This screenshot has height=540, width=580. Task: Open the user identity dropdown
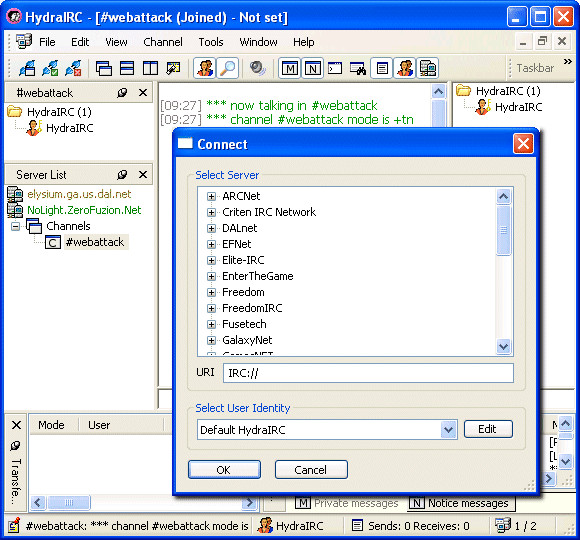pyautogui.click(x=448, y=430)
